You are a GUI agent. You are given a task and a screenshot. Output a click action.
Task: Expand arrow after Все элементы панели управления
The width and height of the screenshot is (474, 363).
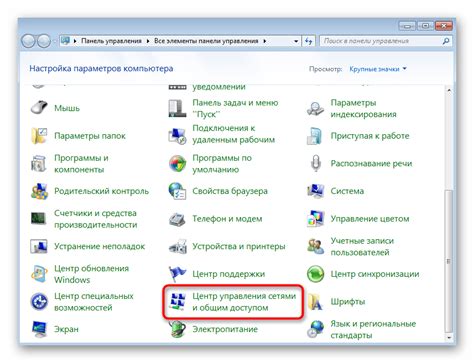(265, 41)
